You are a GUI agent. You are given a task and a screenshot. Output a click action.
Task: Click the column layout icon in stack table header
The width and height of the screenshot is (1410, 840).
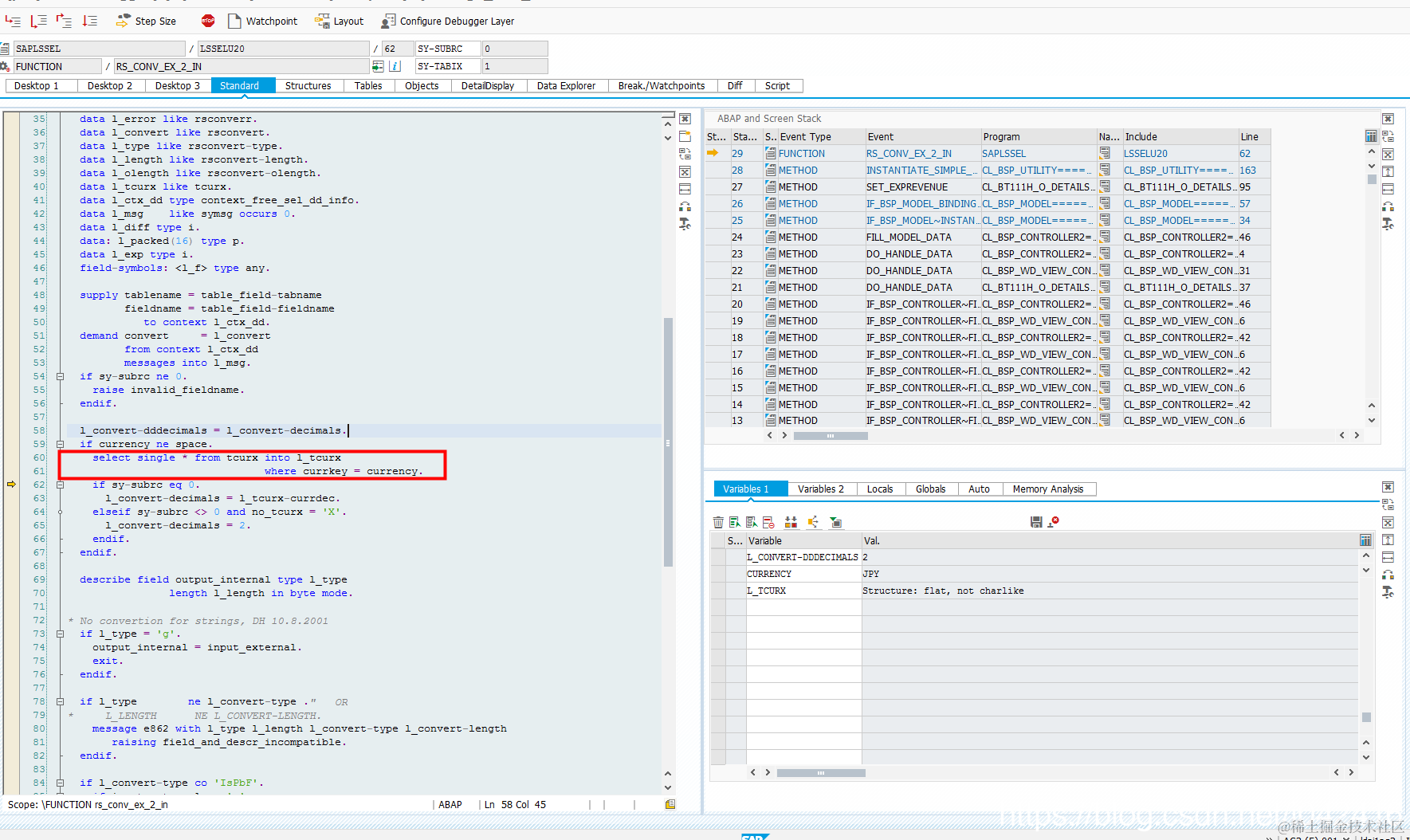click(1371, 136)
